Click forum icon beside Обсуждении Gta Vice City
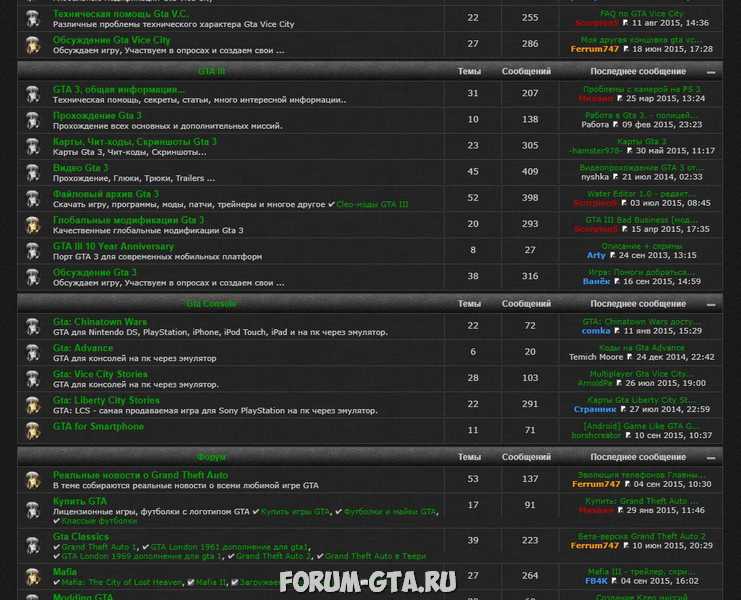741x600 pixels. [x=33, y=45]
